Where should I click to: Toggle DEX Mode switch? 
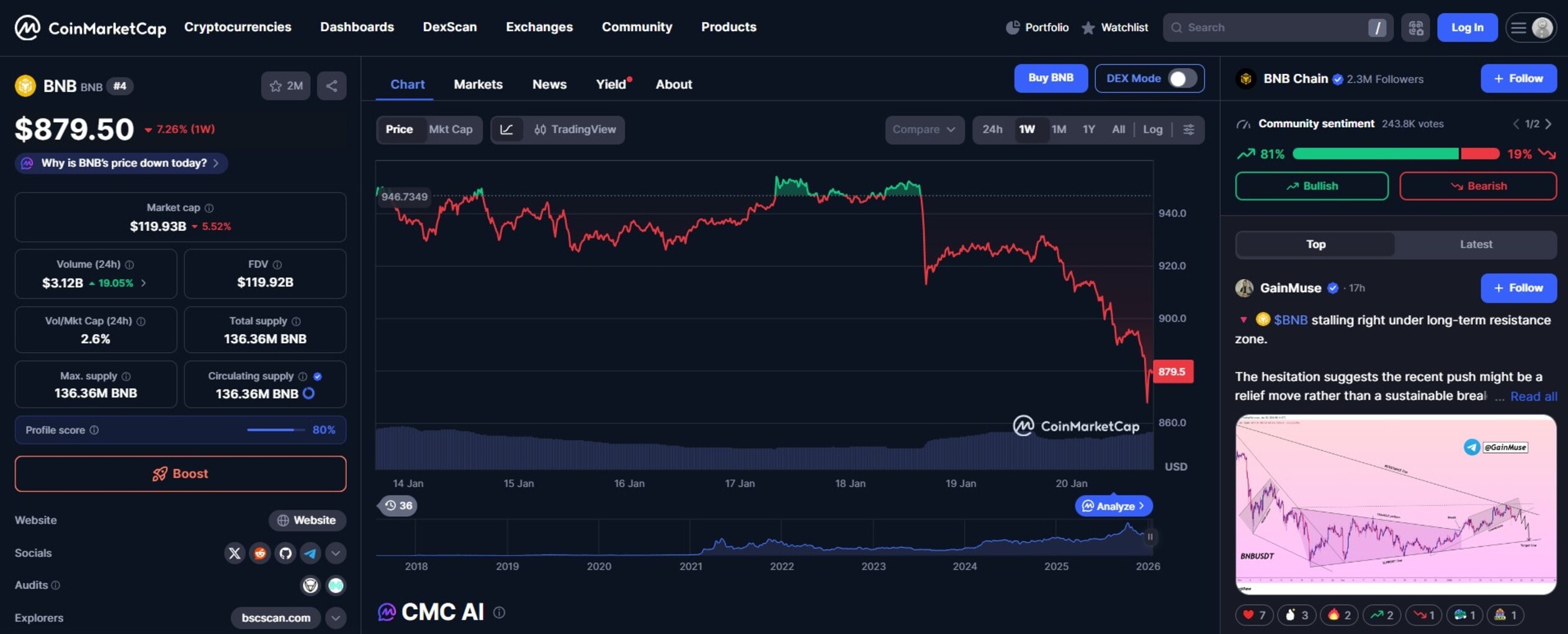coord(1177,78)
